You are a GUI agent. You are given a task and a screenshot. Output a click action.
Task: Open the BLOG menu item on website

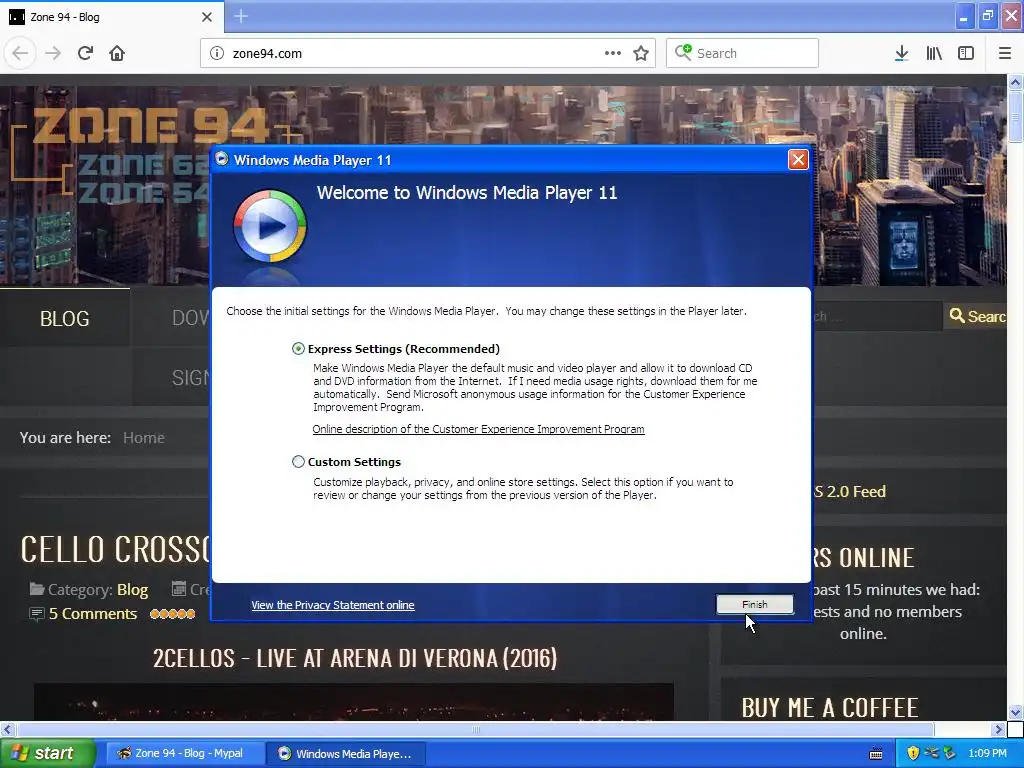tap(65, 318)
